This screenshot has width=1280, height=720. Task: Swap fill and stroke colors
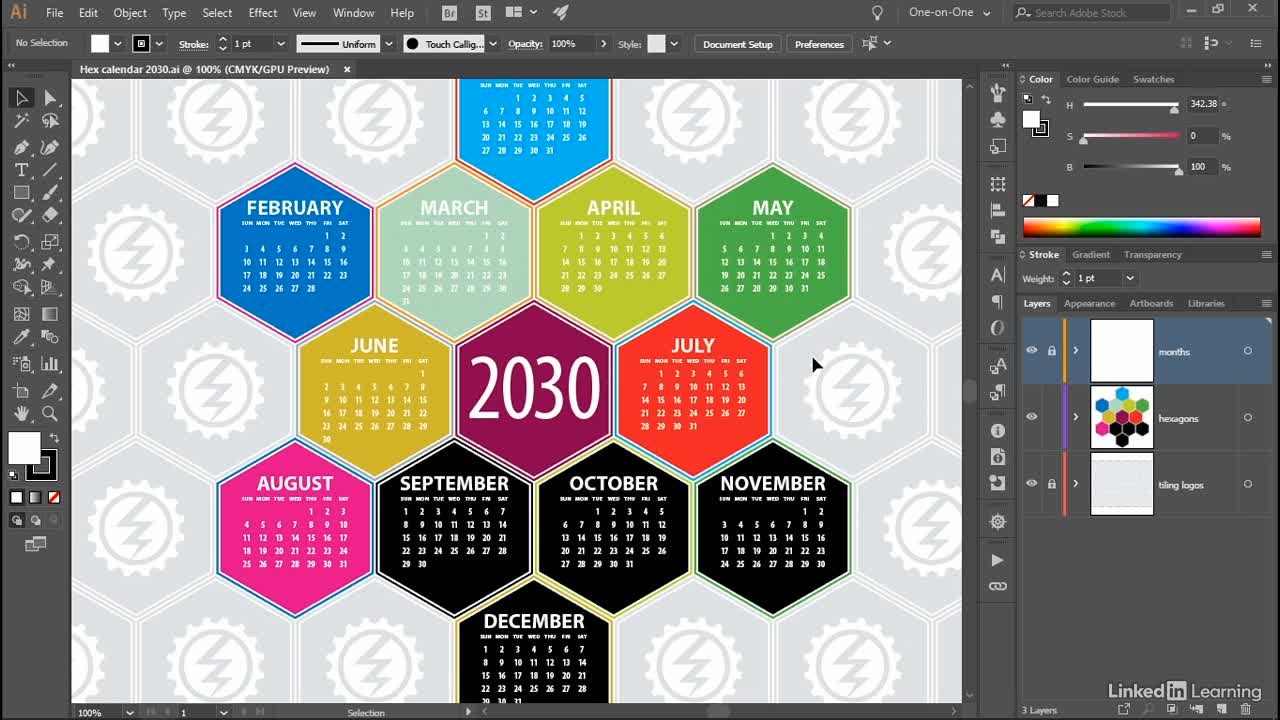[54, 438]
